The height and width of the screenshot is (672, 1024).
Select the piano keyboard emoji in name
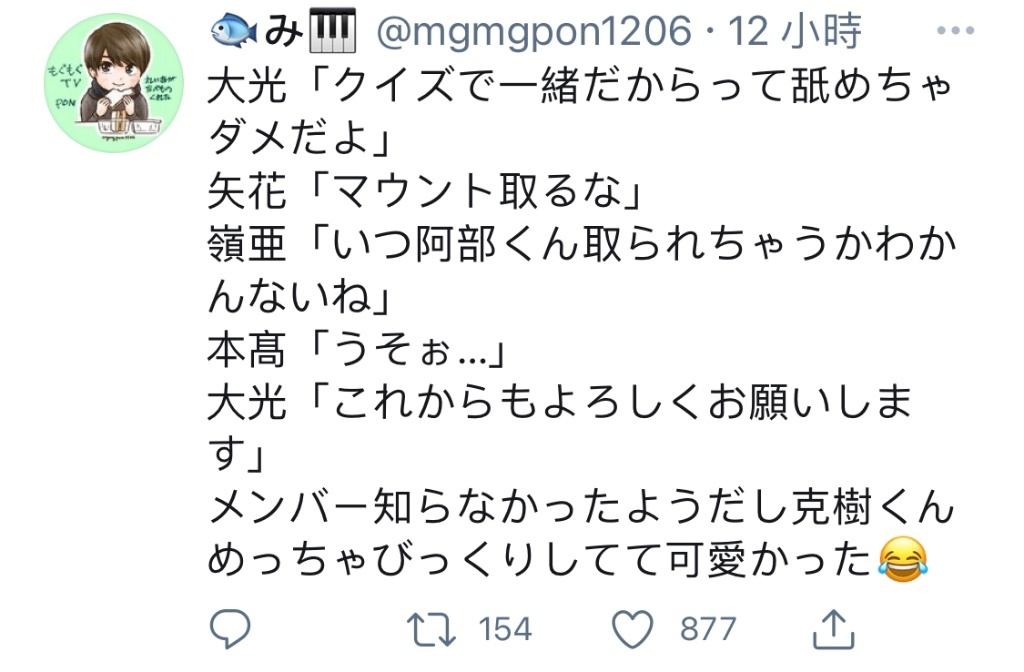pyautogui.click(x=332, y=30)
